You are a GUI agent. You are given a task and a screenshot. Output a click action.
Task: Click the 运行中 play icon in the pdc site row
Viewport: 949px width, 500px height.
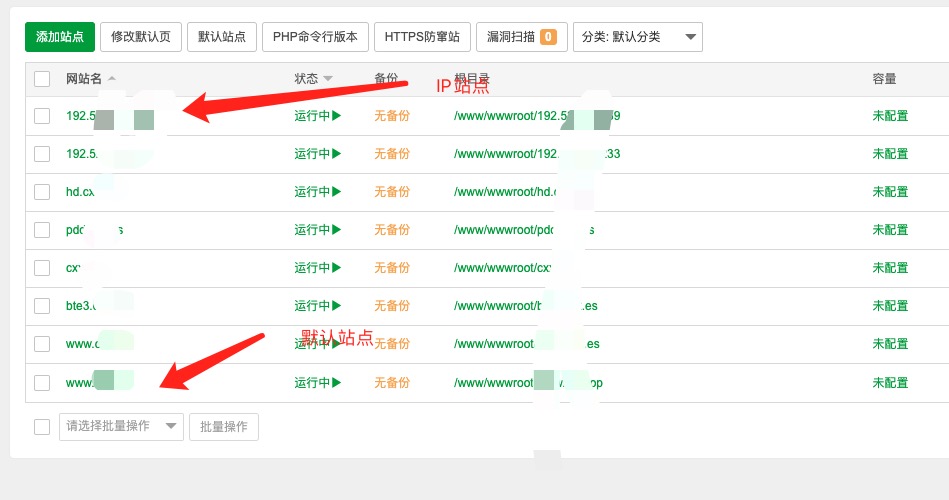click(337, 230)
